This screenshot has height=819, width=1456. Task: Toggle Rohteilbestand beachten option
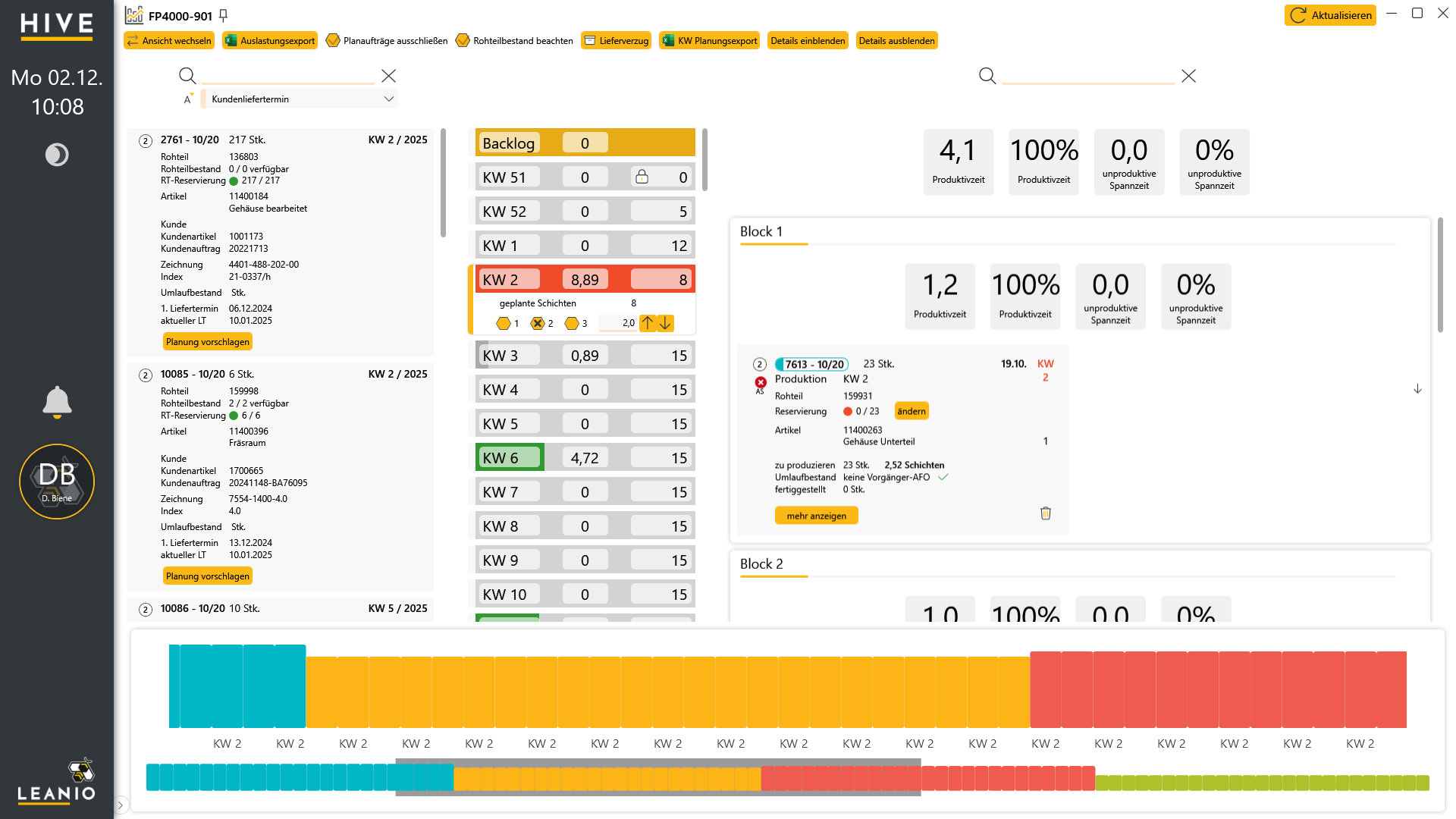click(514, 40)
